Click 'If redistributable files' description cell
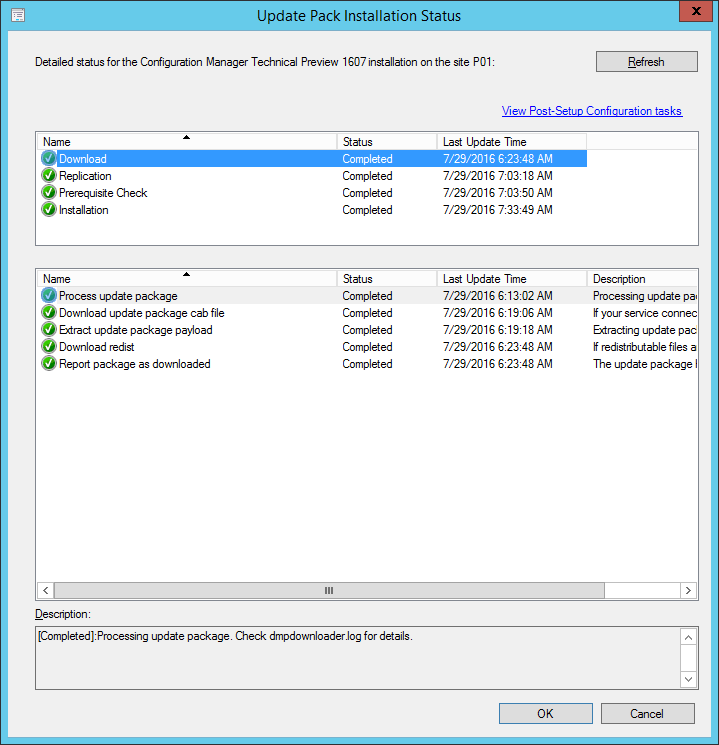 pyautogui.click(x=645, y=347)
